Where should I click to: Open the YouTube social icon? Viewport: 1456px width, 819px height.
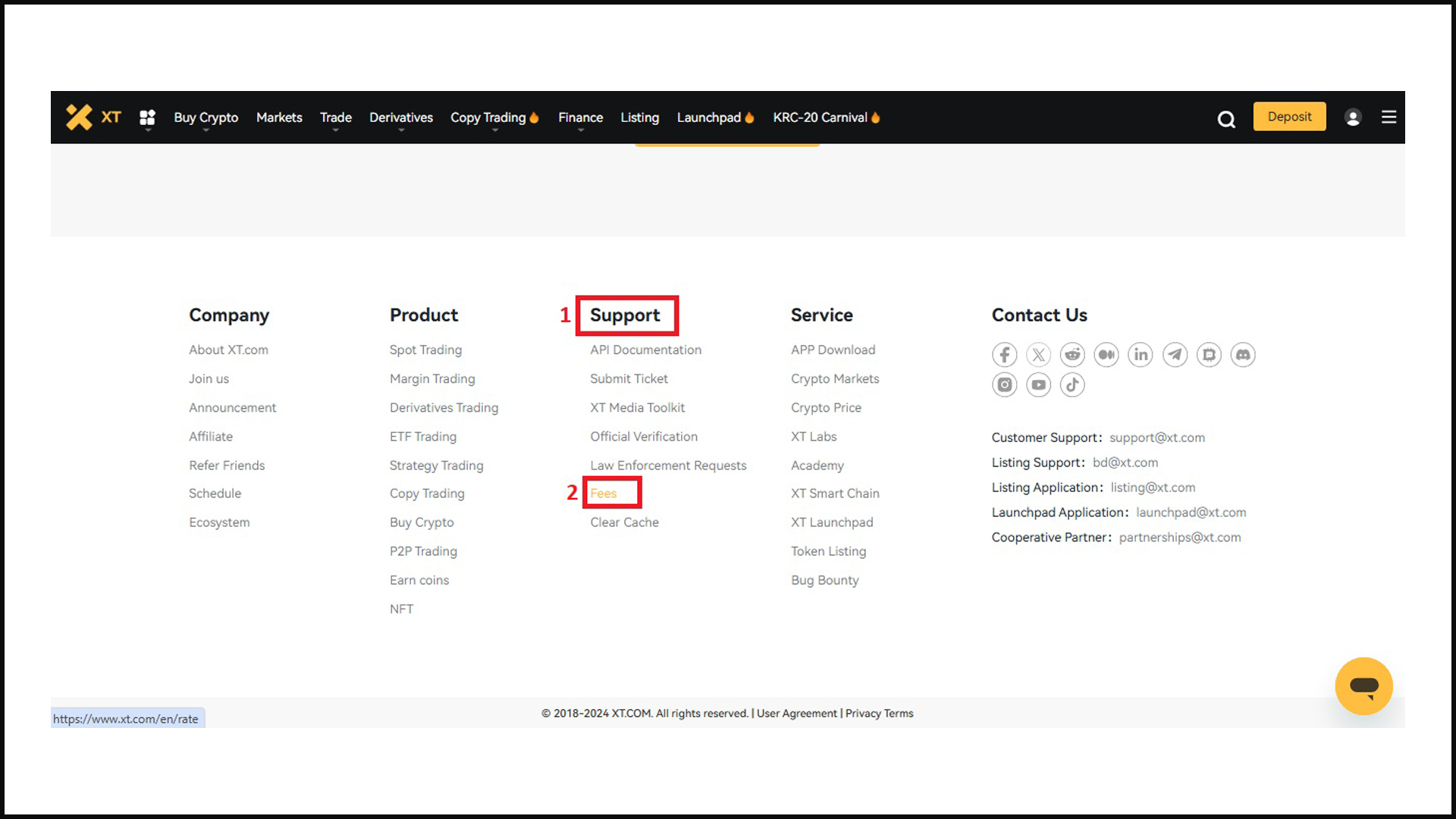[1038, 384]
